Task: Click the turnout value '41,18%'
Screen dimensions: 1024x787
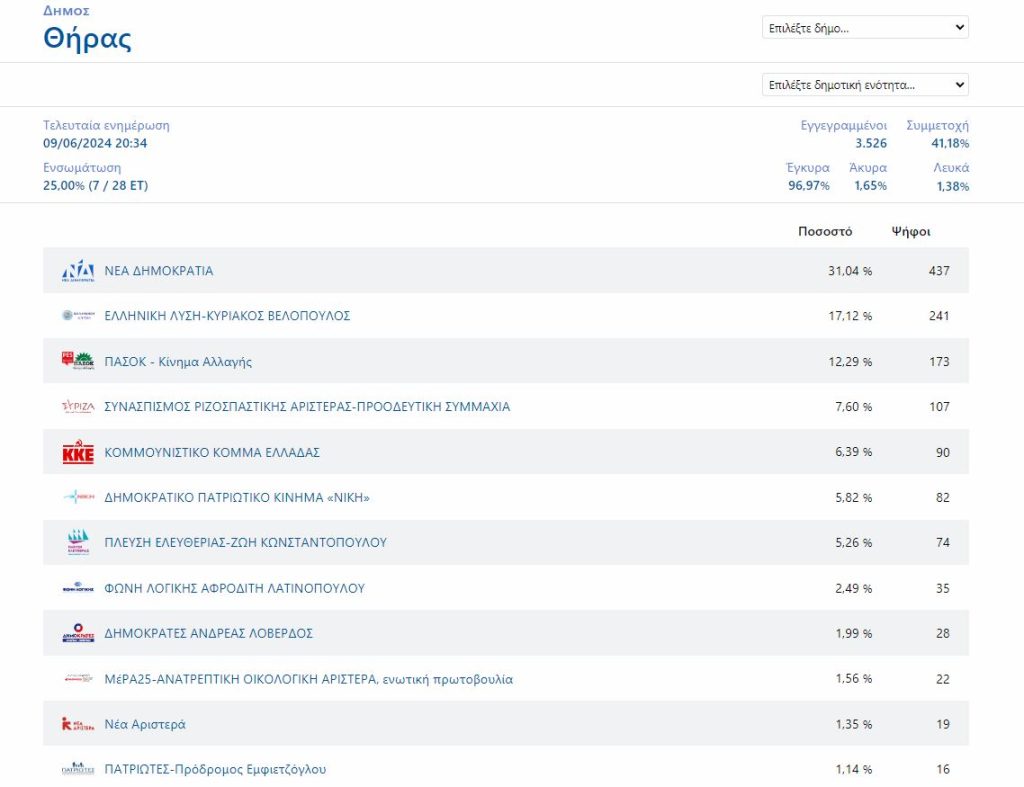Action: click(x=950, y=143)
